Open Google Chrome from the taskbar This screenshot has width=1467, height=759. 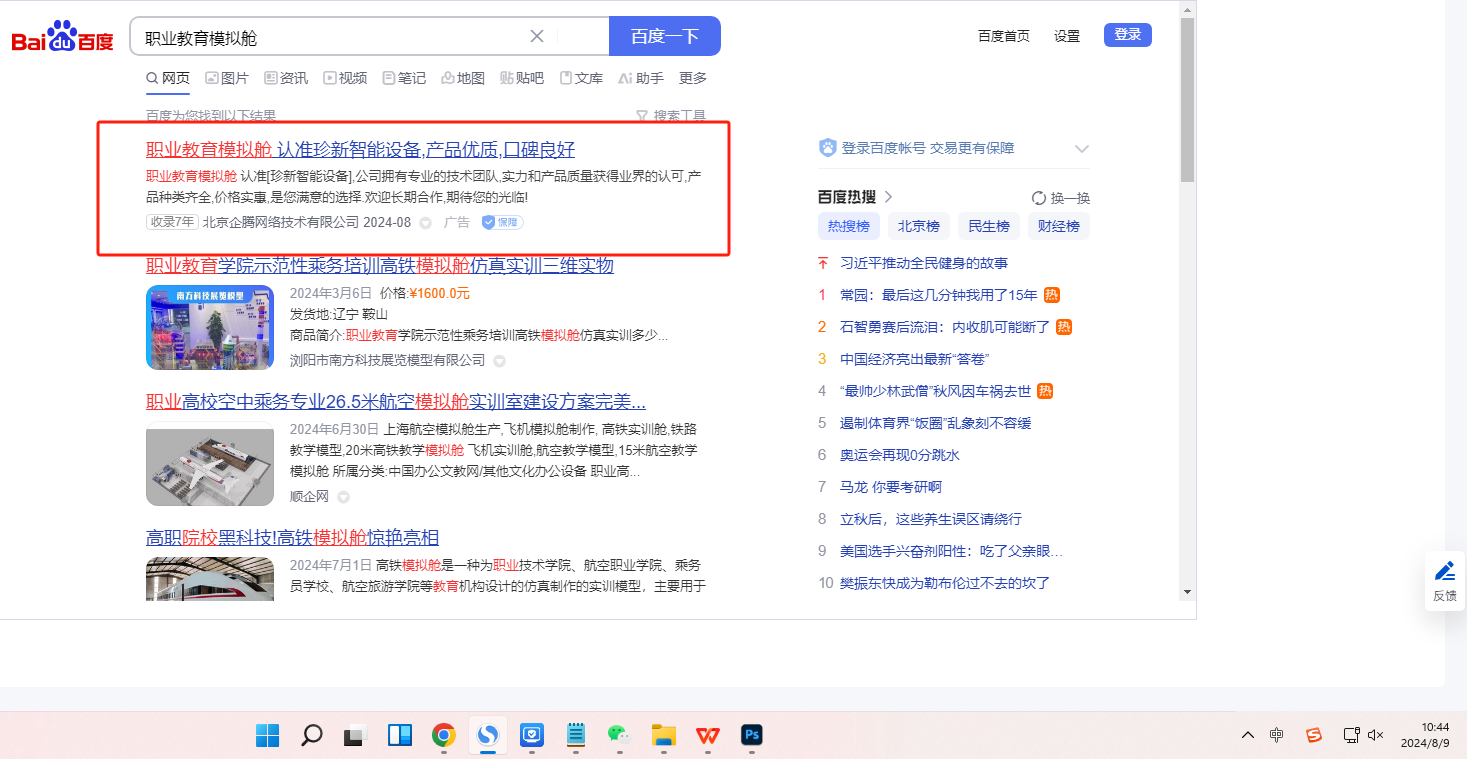click(x=444, y=736)
